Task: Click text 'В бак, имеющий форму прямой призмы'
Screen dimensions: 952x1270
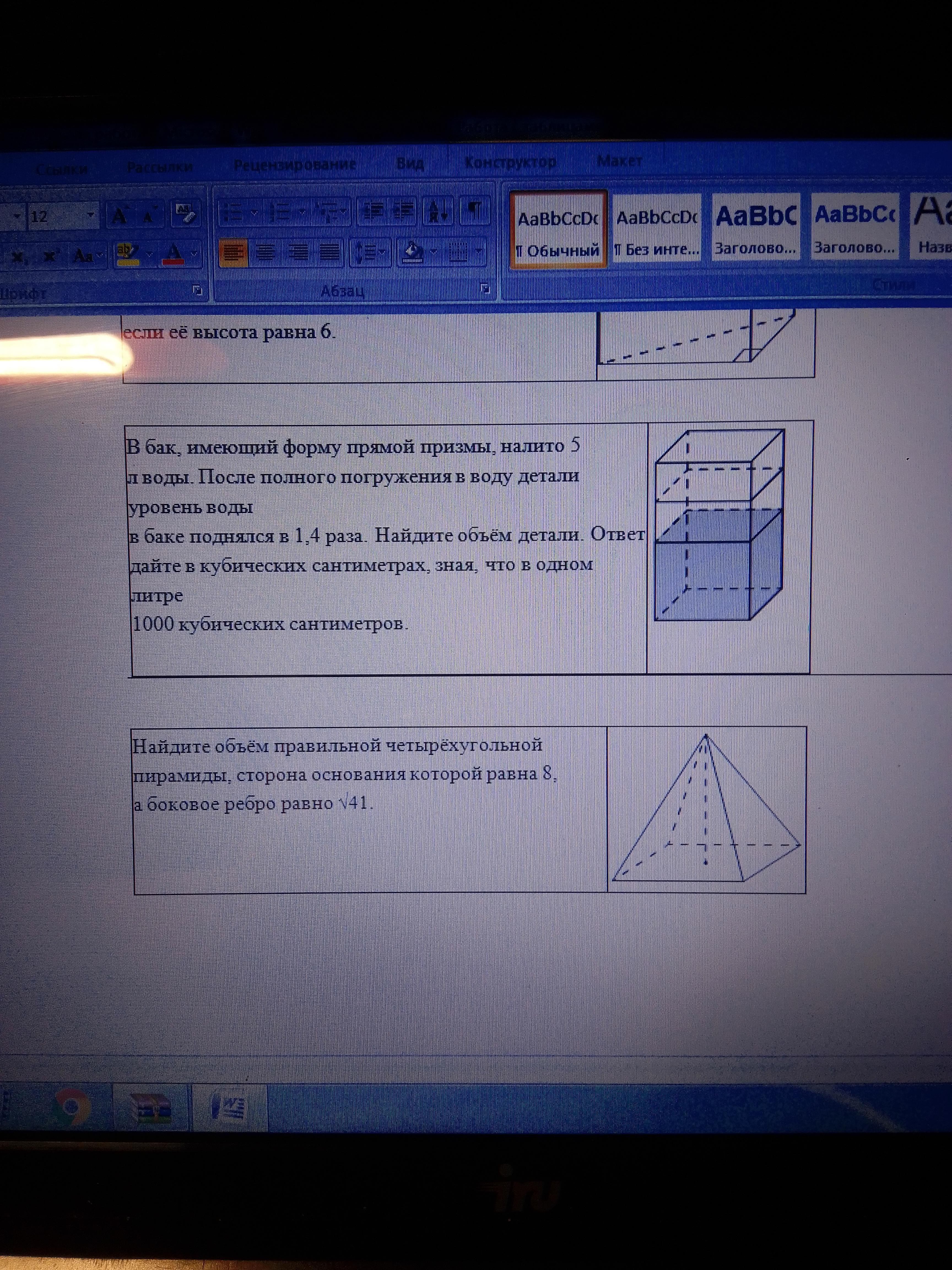Action: click(x=310, y=446)
